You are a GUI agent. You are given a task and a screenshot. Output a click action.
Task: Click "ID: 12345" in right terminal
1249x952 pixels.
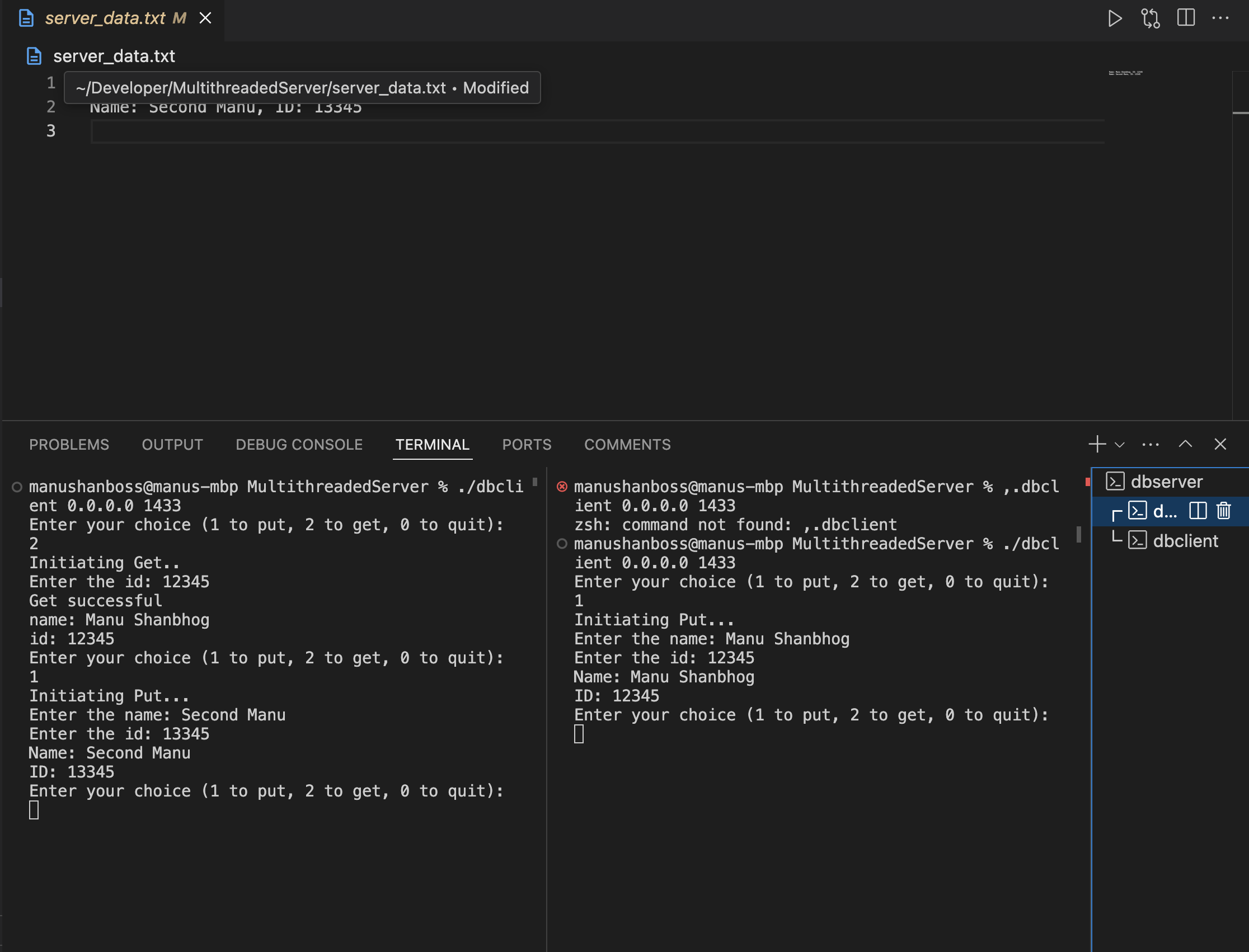pyautogui.click(x=617, y=696)
